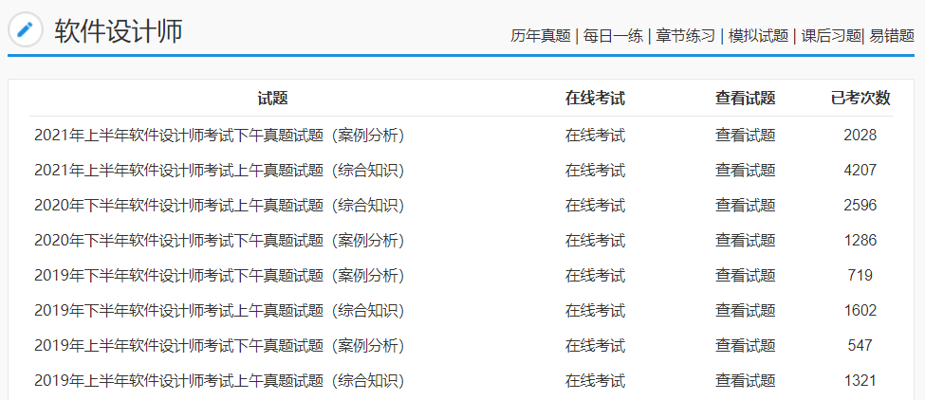Viewport: 925px width, 400px height.
Task: Start 在线考试 for 2019年下半年 综合知识
Action: tap(595, 310)
